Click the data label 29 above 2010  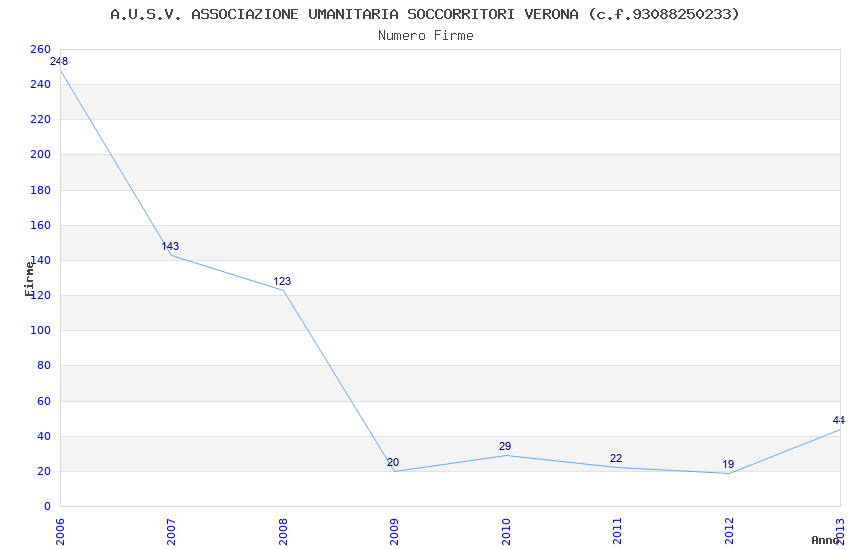[505, 446]
